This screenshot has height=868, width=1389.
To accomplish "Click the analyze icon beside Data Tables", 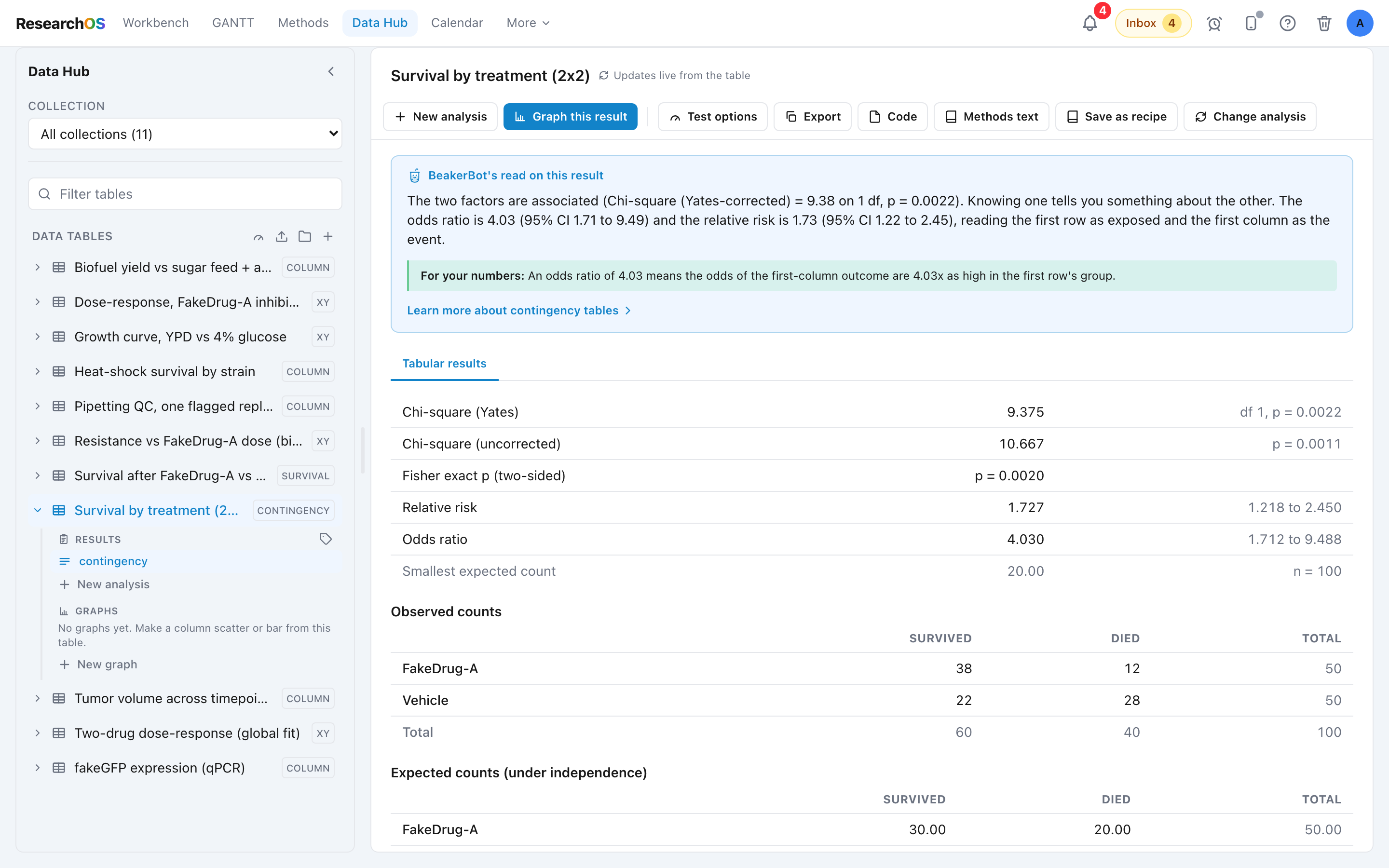I will coord(259,236).
